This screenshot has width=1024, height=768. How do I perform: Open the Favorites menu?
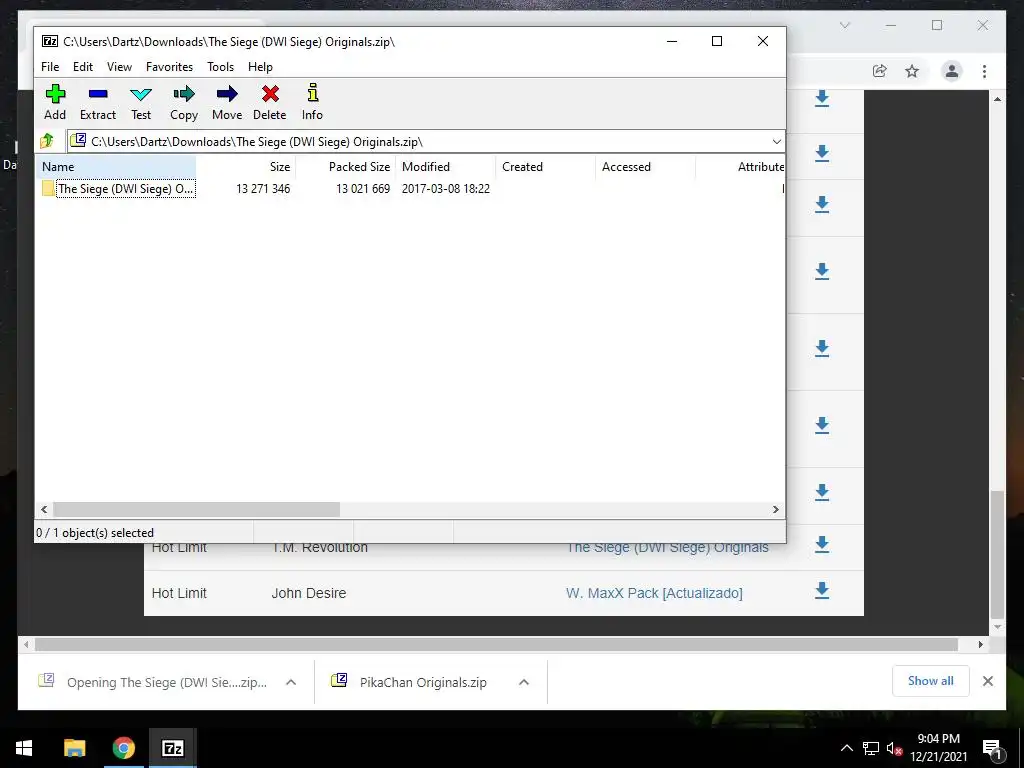pos(169,67)
